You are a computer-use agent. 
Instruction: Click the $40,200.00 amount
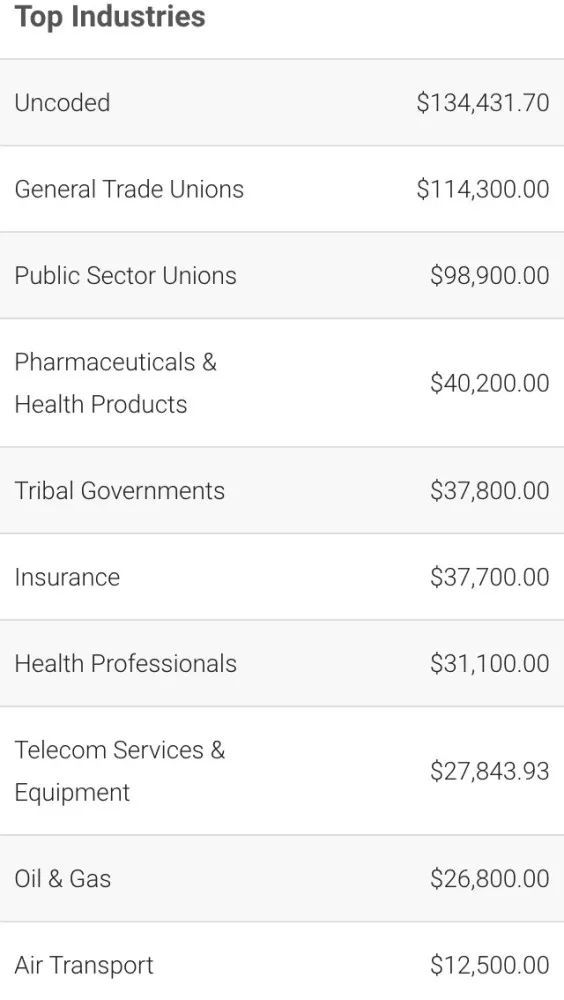(x=489, y=383)
